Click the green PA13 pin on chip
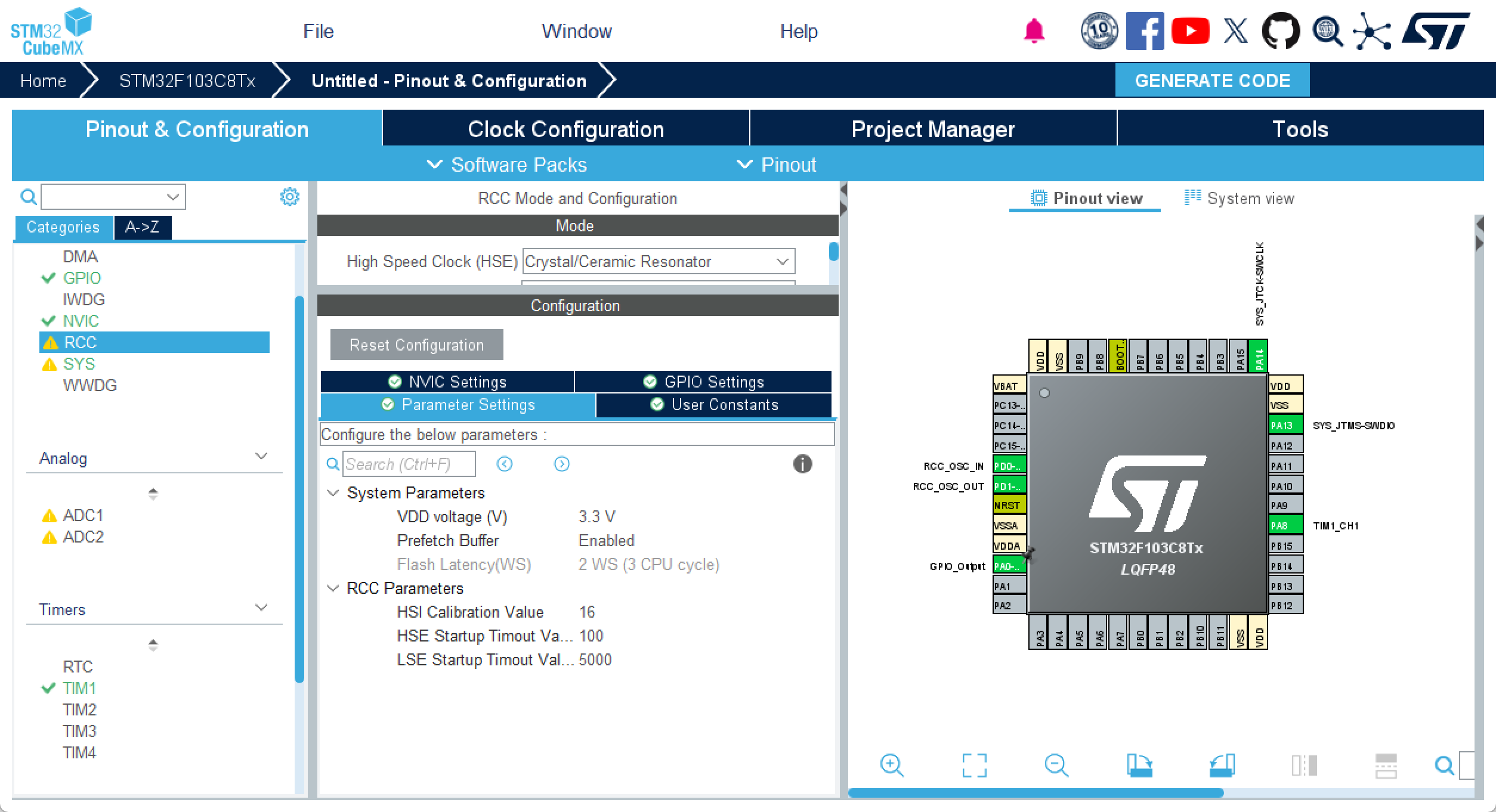Image resolution: width=1496 pixels, height=812 pixels. coord(1285,425)
